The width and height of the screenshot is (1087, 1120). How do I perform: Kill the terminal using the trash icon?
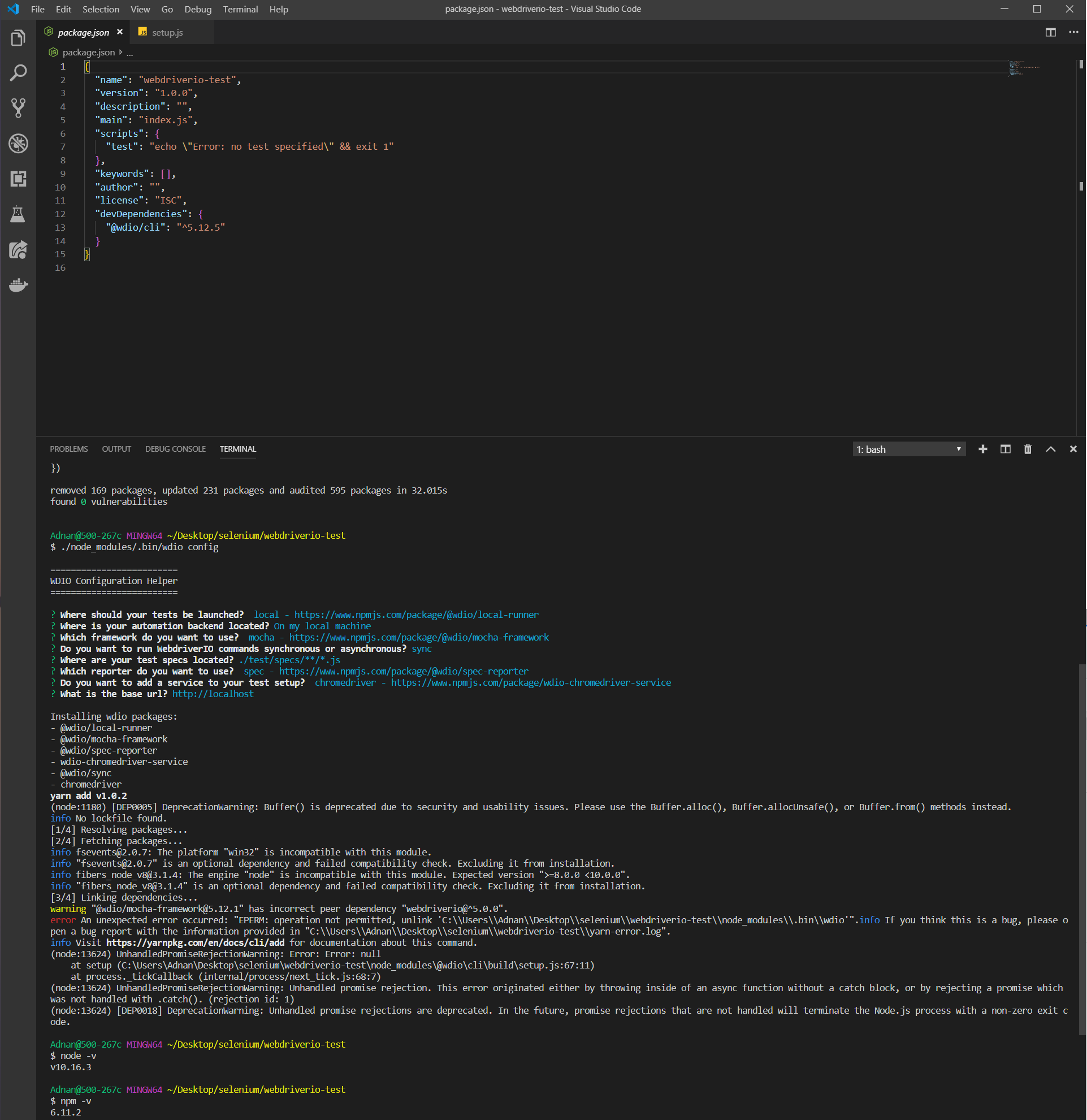point(1027,449)
